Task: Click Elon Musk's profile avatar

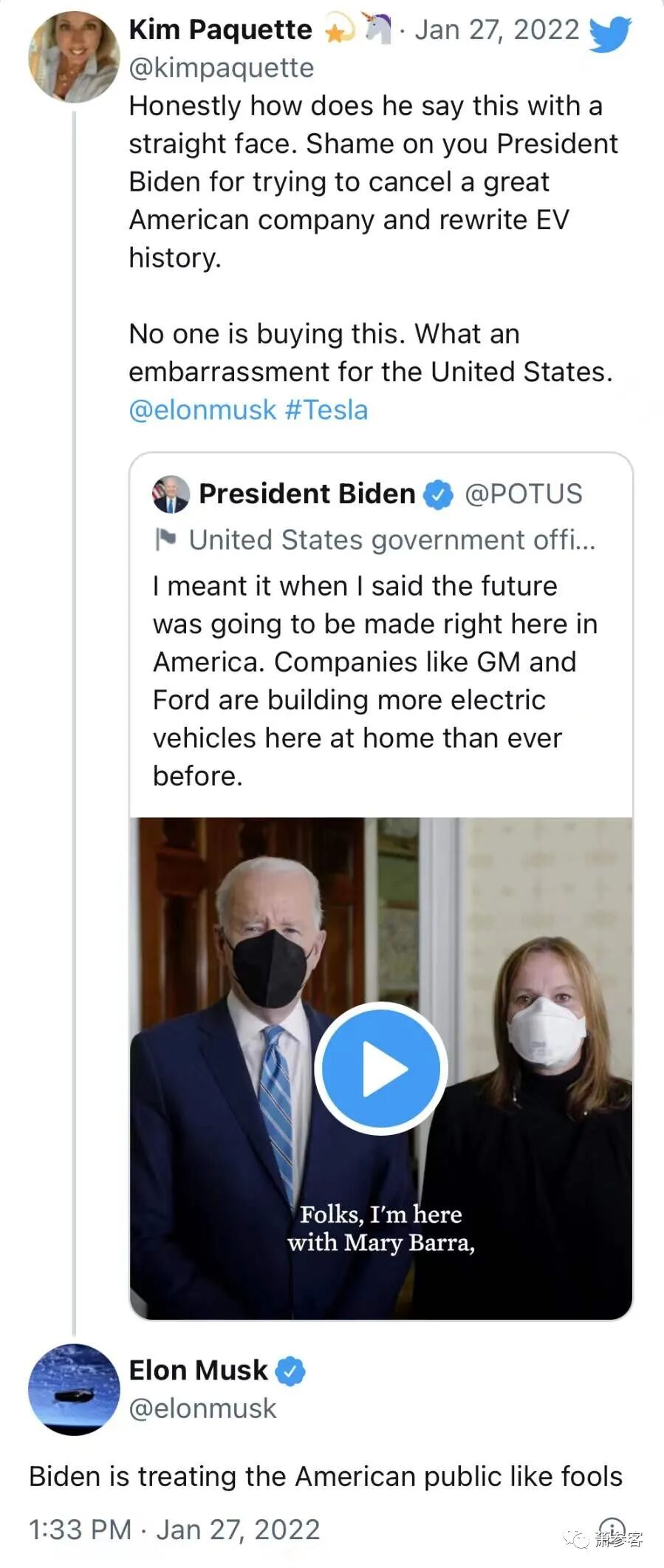Action: pyautogui.click(x=73, y=1389)
